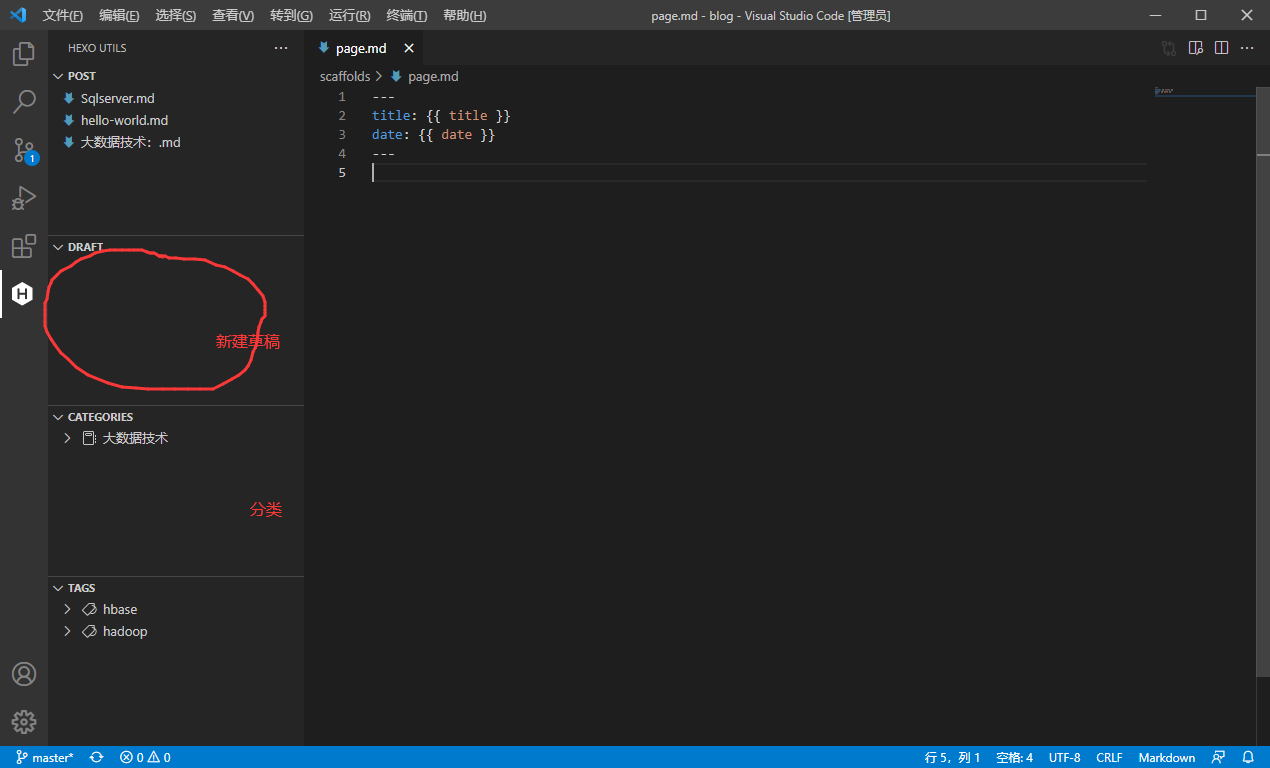The width and height of the screenshot is (1270, 768).
Task: Expand the 大数据技术 category chevron
Action: pyautogui.click(x=67, y=438)
